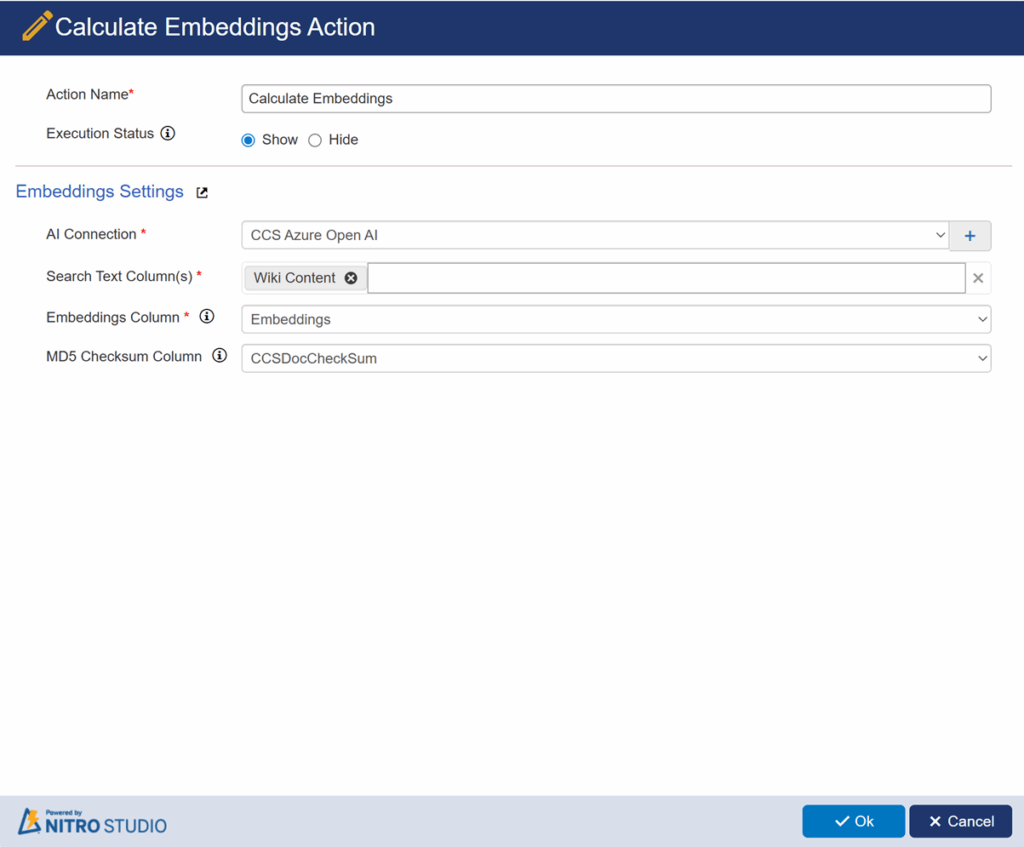1024x847 pixels.
Task: Click the AI Connection label
Action: [x=91, y=234]
